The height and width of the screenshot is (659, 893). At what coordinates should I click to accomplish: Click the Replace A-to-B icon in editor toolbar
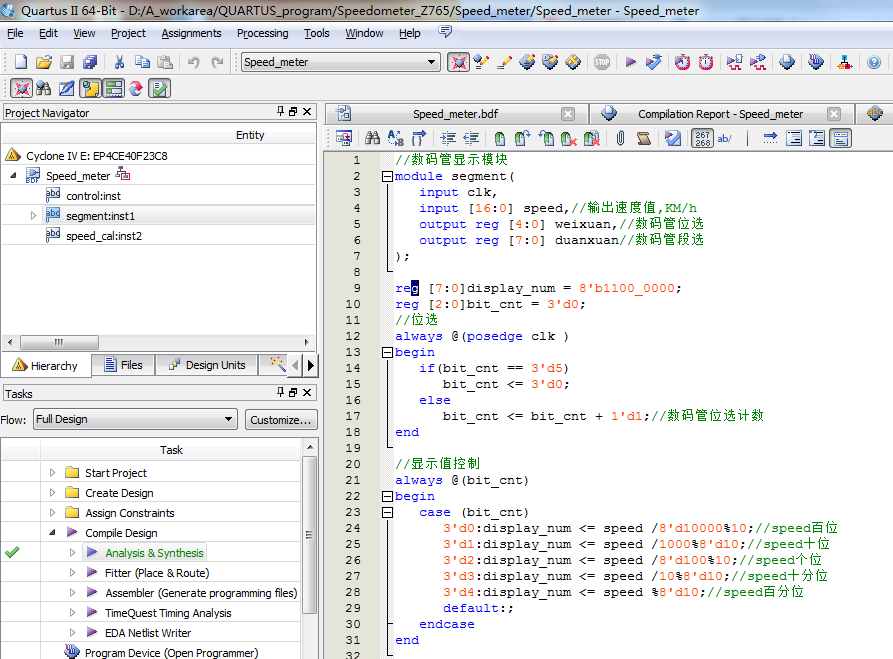pos(395,138)
